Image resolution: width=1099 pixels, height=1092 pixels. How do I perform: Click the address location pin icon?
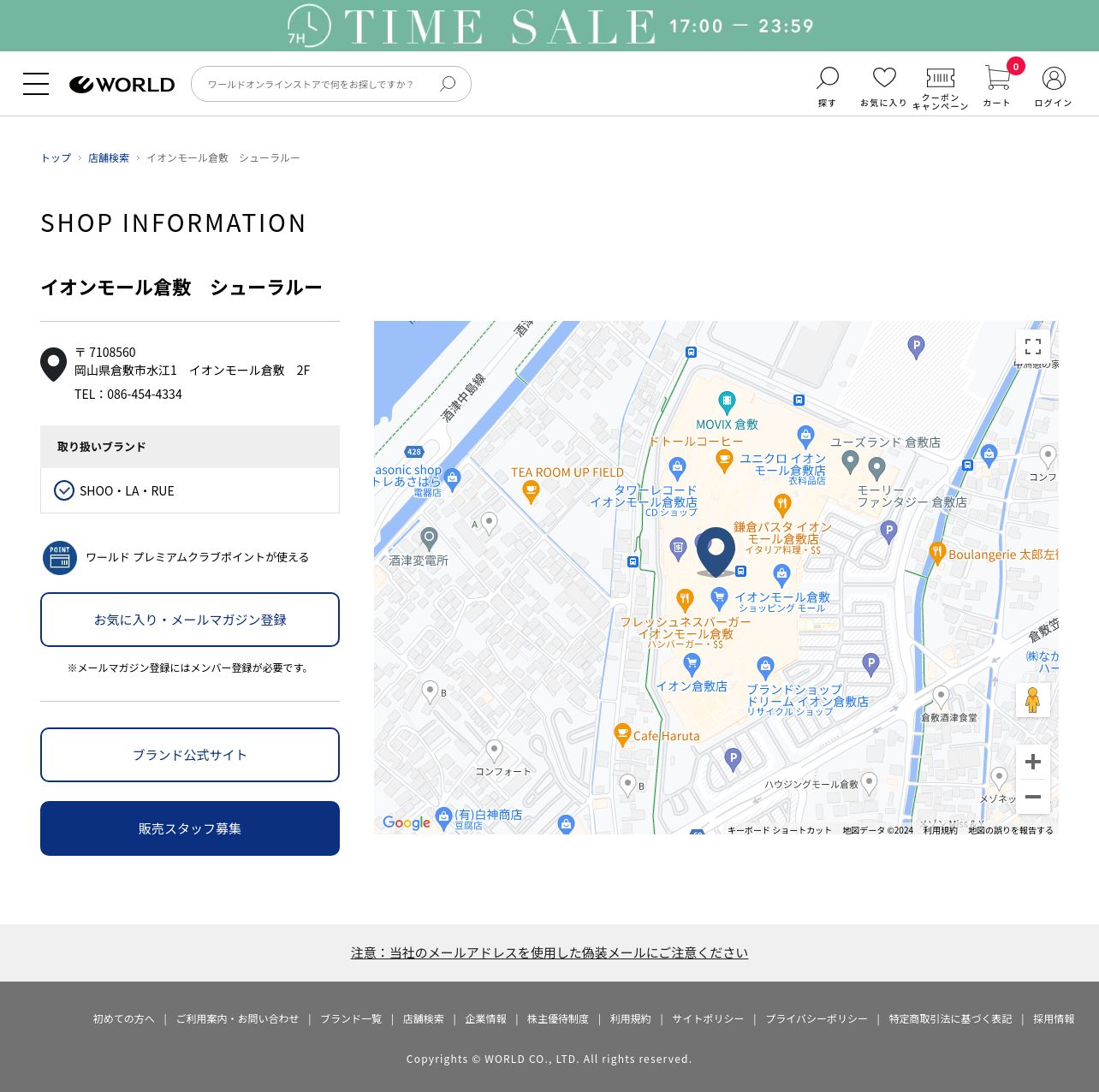pos(53,365)
